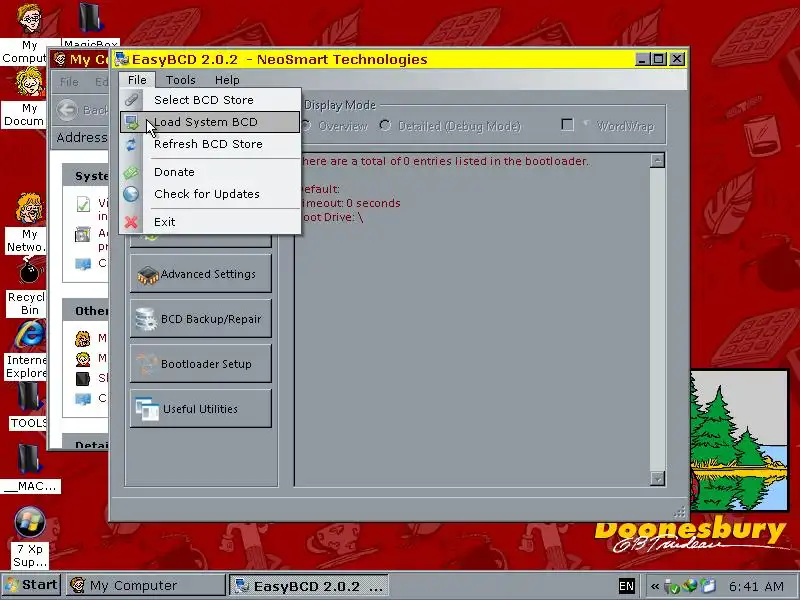Image resolution: width=800 pixels, height=600 pixels.
Task: Close the open File menu header
Action: point(137,80)
